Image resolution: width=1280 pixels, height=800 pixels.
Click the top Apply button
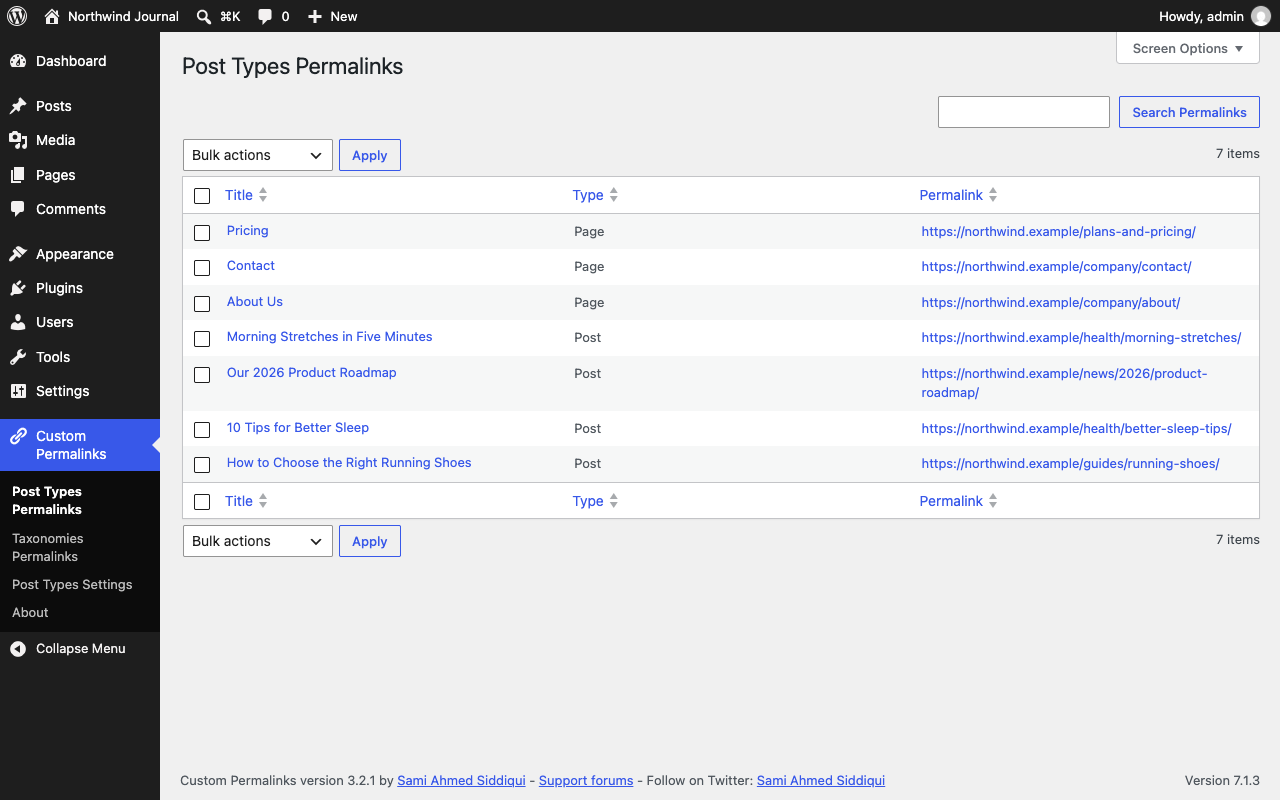pos(370,155)
